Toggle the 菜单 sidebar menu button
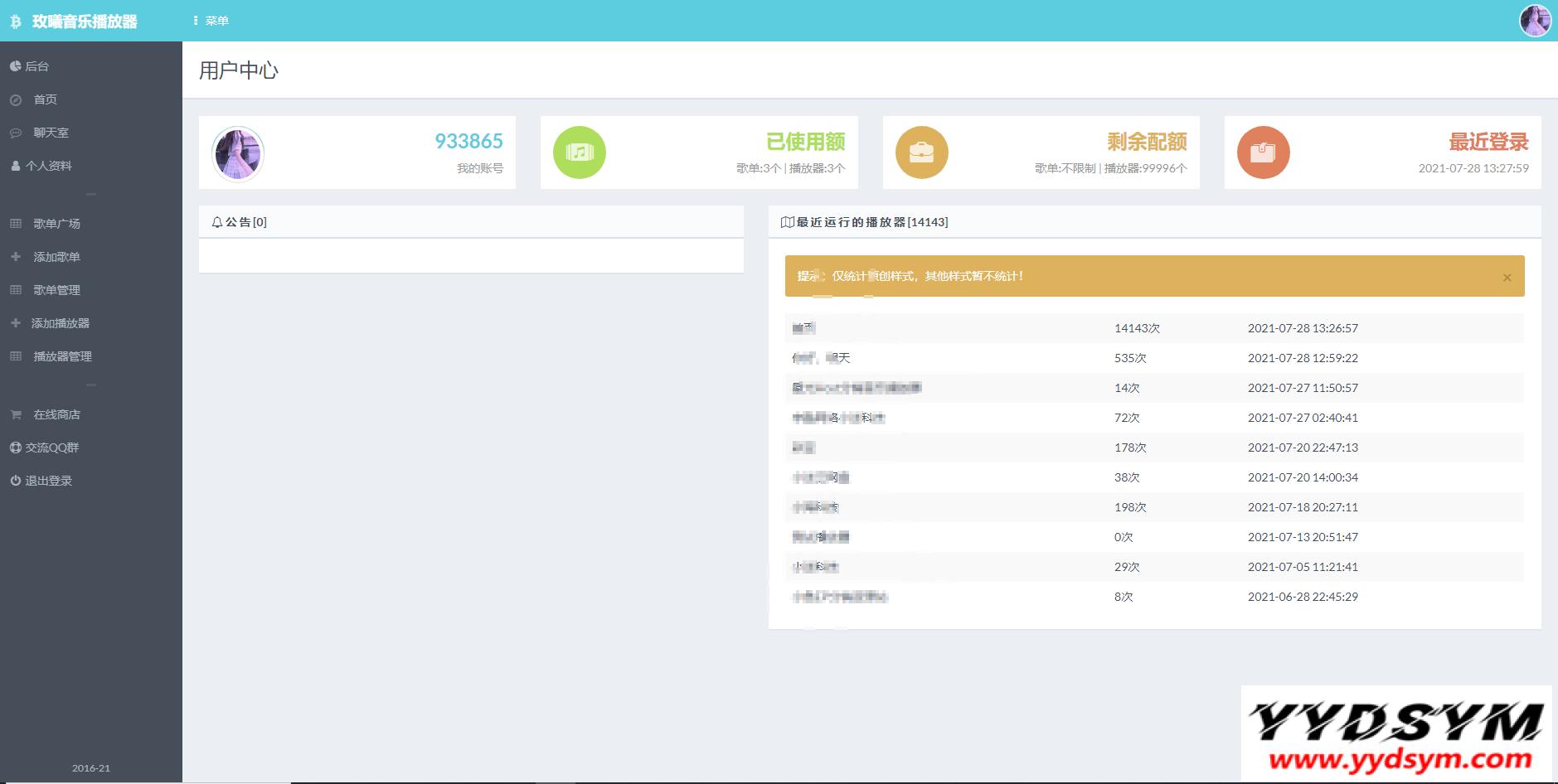 pyautogui.click(x=211, y=21)
